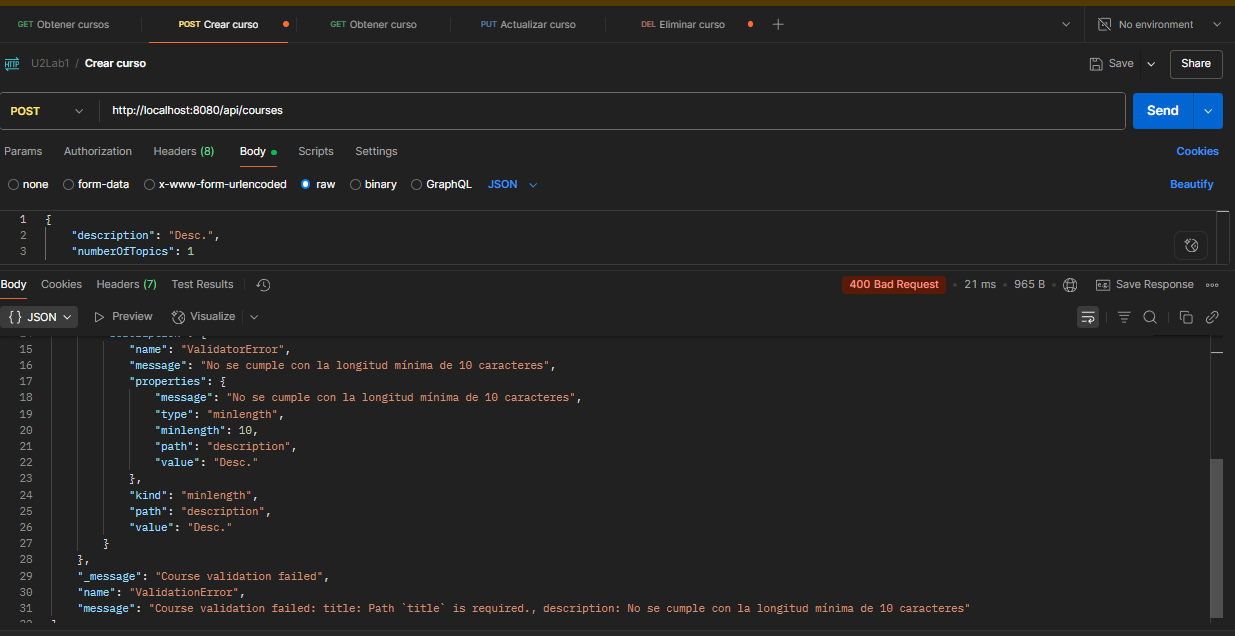1235x636 pixels.
Task: Select the none body type
Action: tap(28, 184)
